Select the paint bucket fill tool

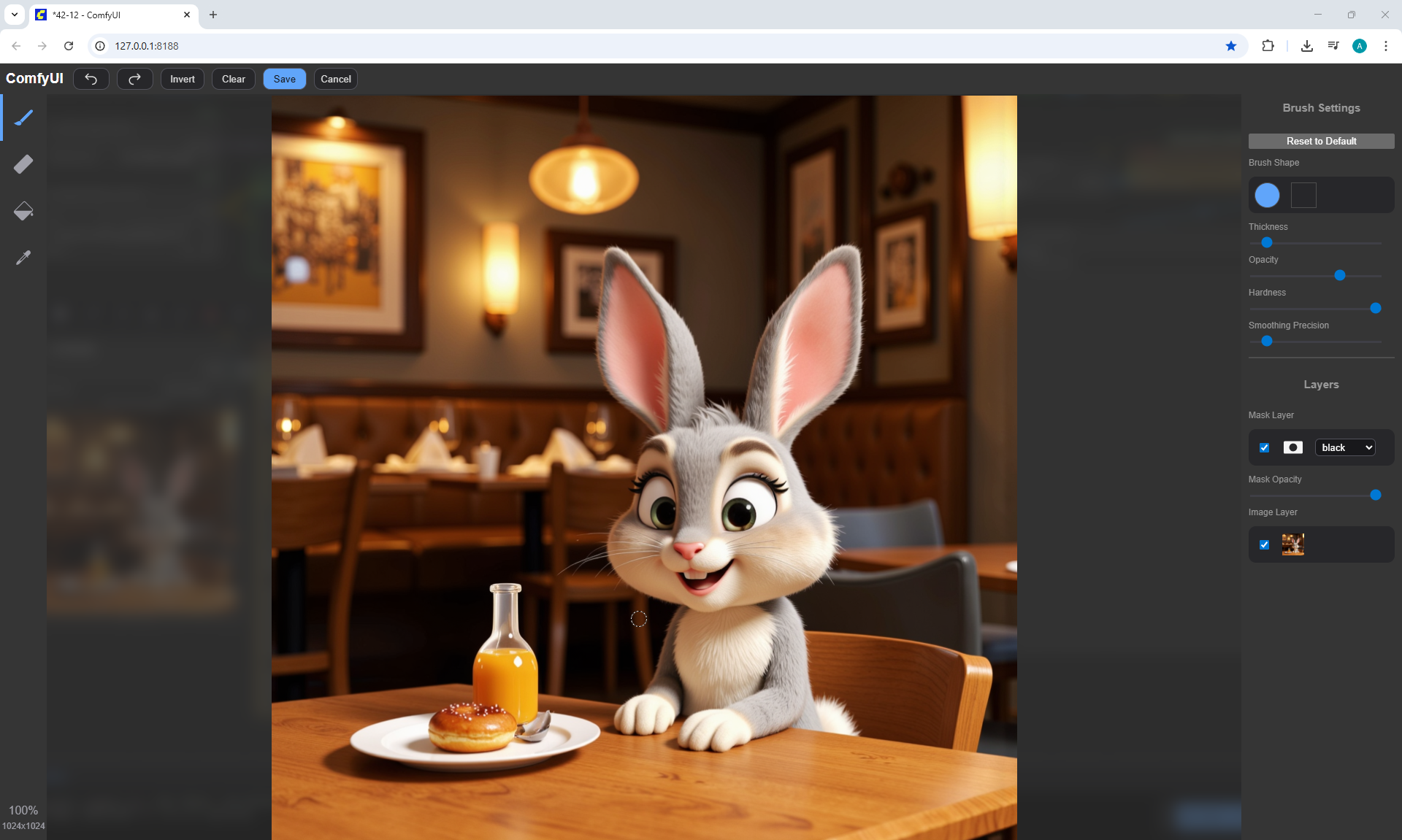(23, 211)
